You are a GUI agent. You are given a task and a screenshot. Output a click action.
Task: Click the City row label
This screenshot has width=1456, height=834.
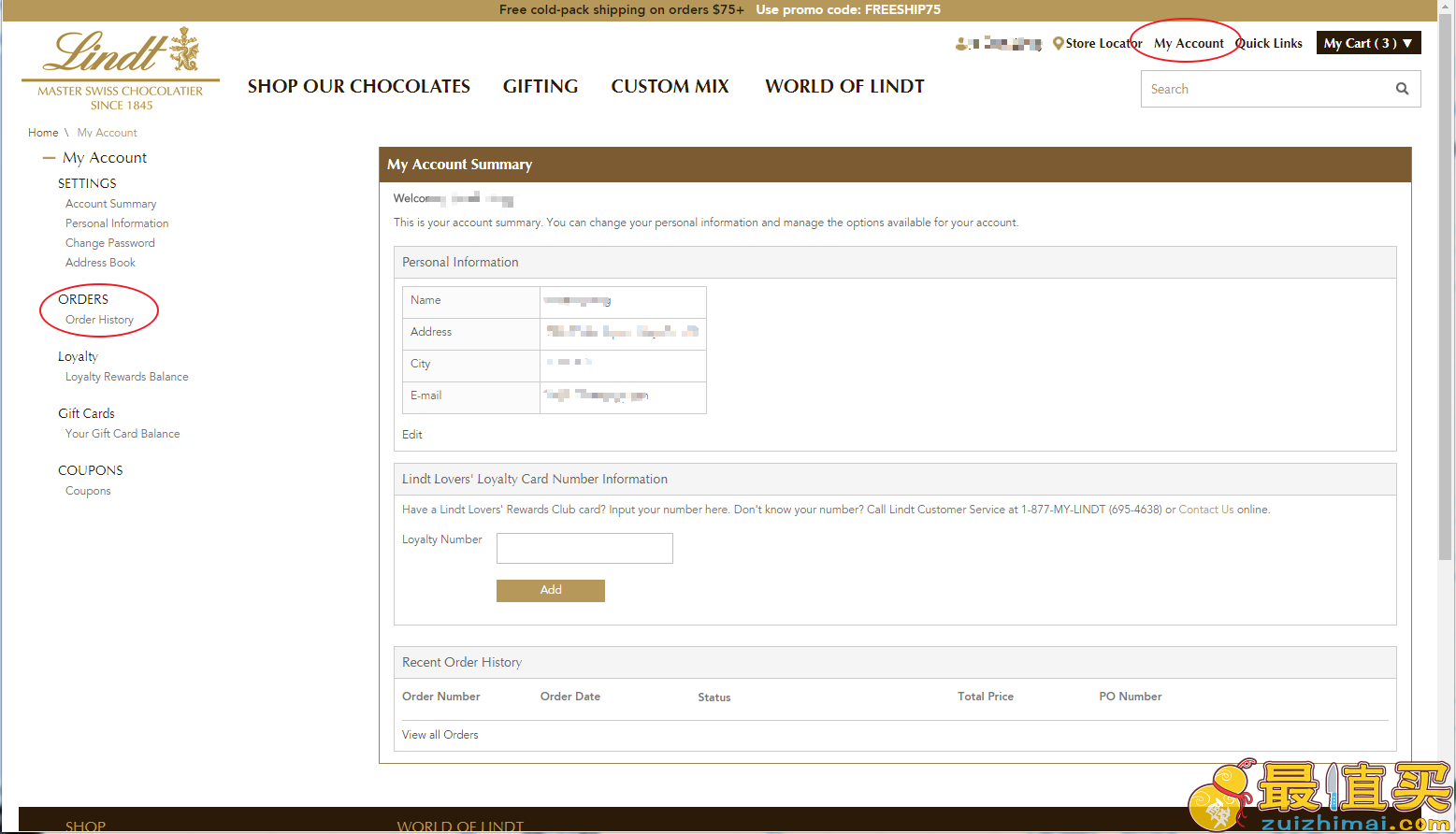pos(421,364)
